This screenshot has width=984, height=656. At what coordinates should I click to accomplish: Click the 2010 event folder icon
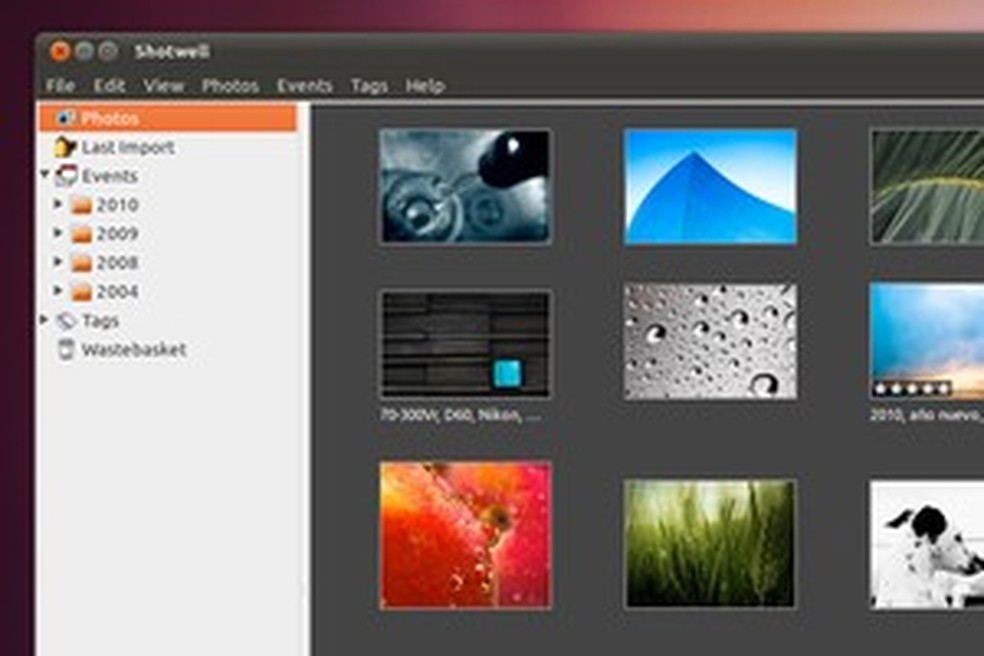(x=82, y=205)
